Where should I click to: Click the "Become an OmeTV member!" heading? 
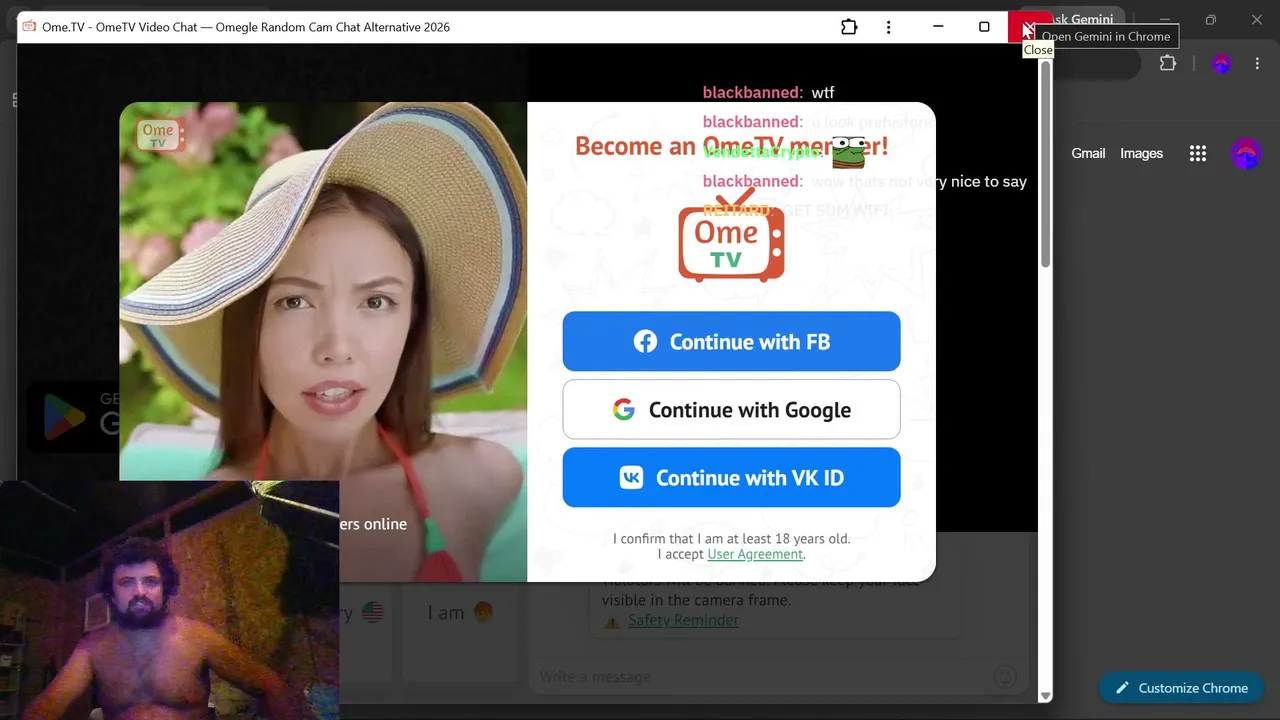[x=731, y=146]
